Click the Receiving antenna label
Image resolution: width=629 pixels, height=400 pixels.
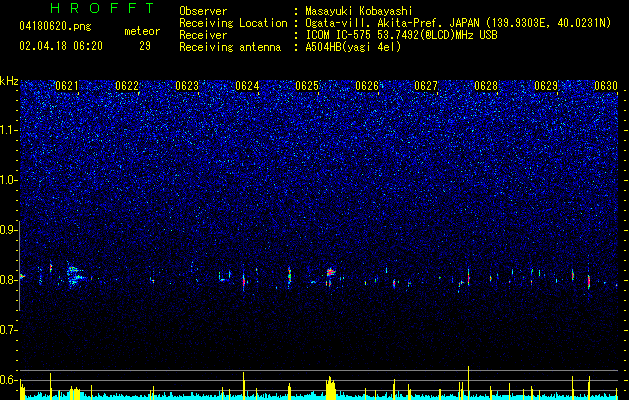230,47
